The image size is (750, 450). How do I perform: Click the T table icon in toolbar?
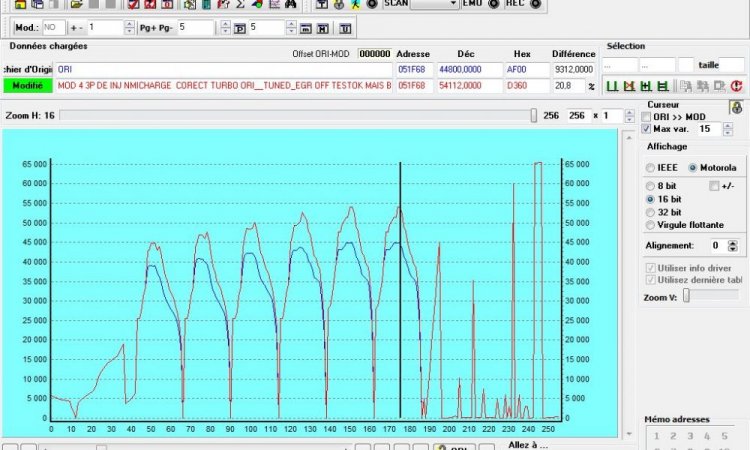pos(322,4)
